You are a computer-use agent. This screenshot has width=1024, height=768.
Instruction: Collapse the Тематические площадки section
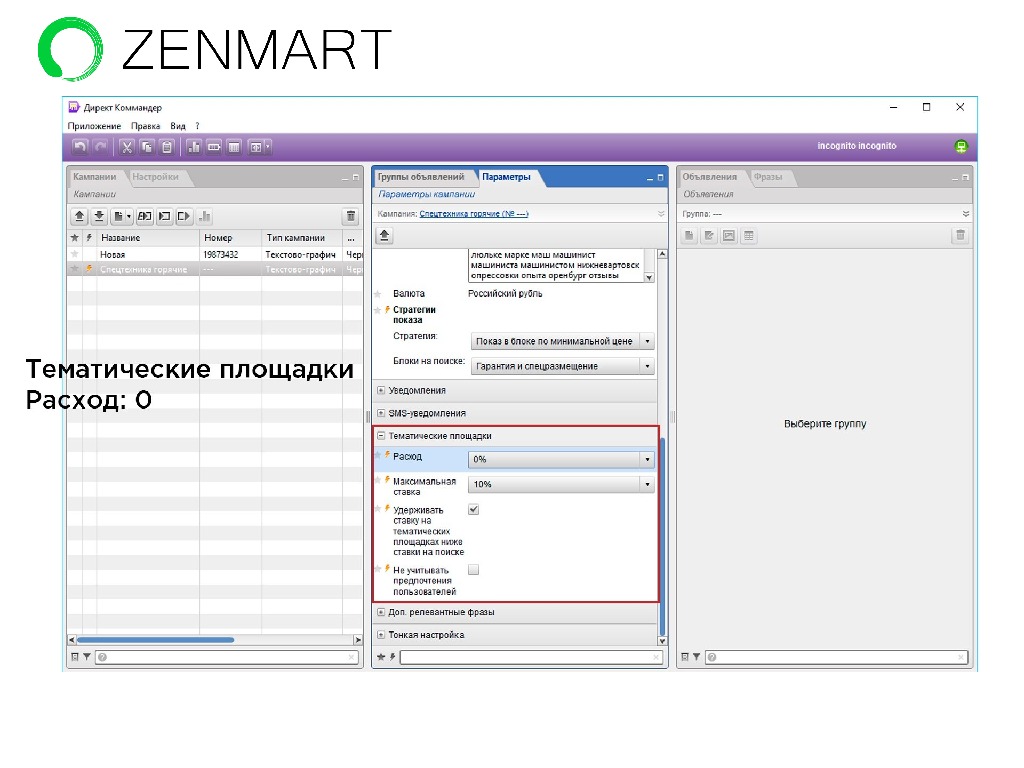[381, 436]
